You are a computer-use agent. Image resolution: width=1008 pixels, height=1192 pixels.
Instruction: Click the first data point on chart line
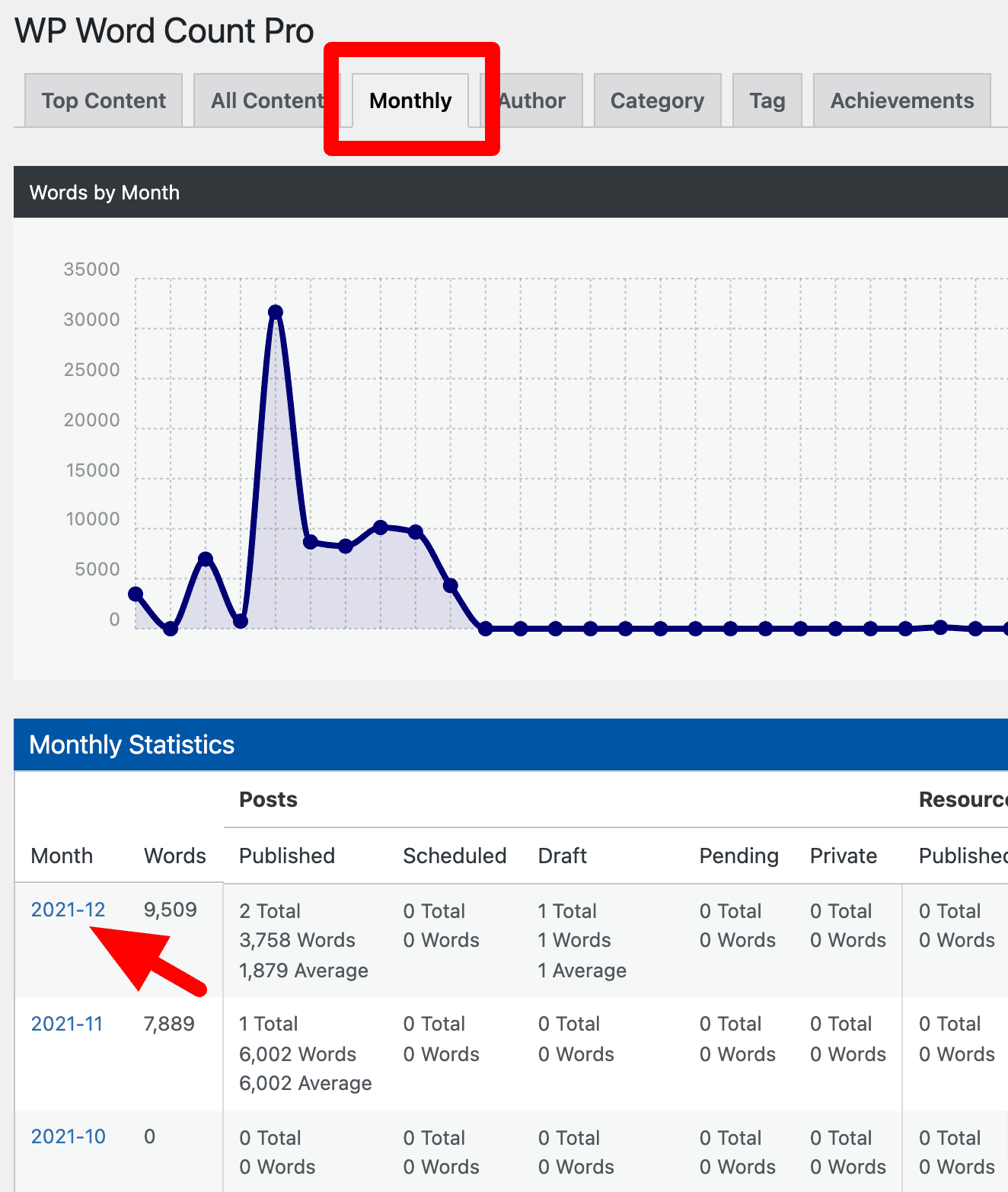click(x=136, y=594)
